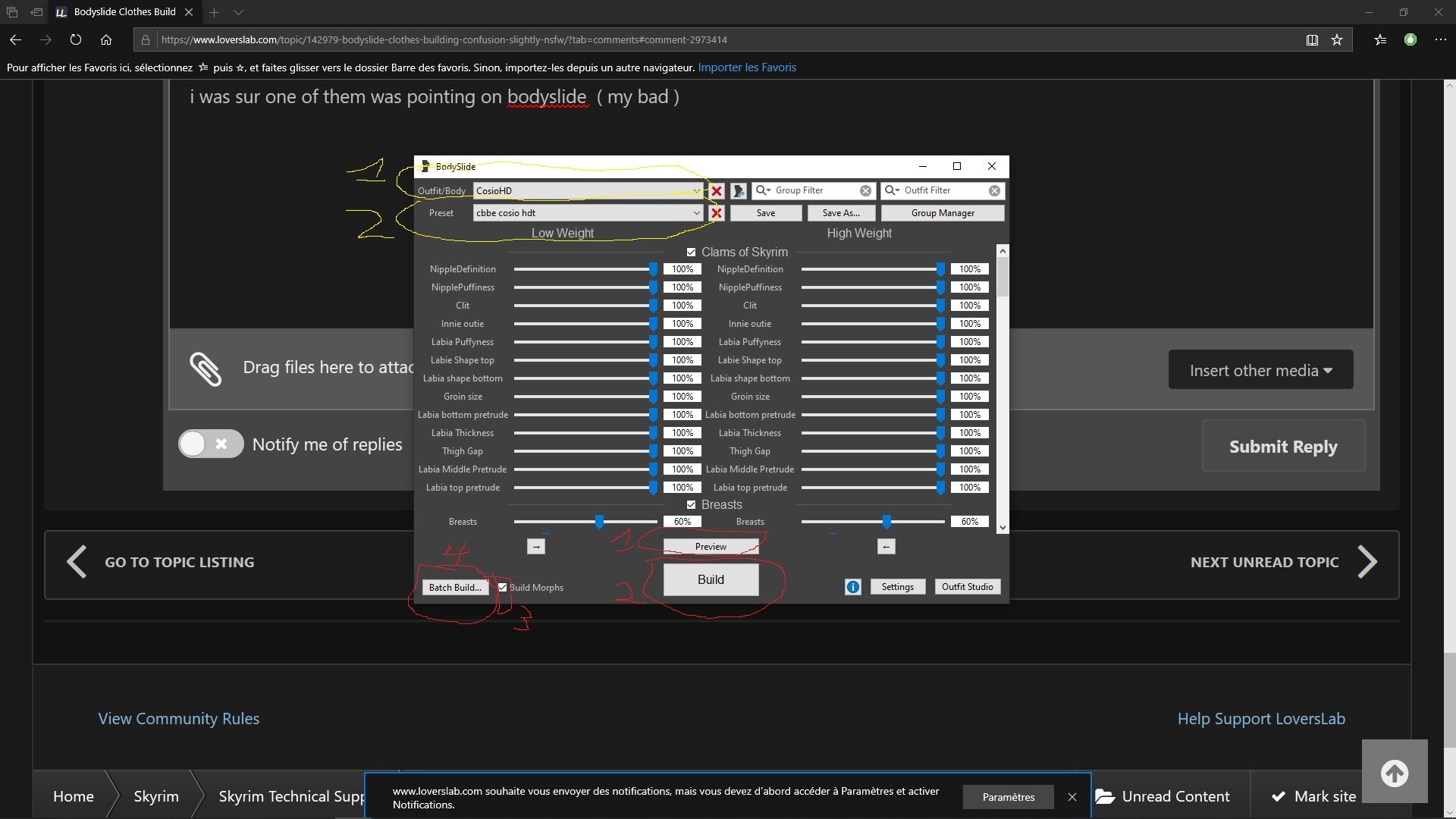1456x819 pixels.
Task: Clear the Outfit/Body selection red X
Action: (x=717, y=191)
